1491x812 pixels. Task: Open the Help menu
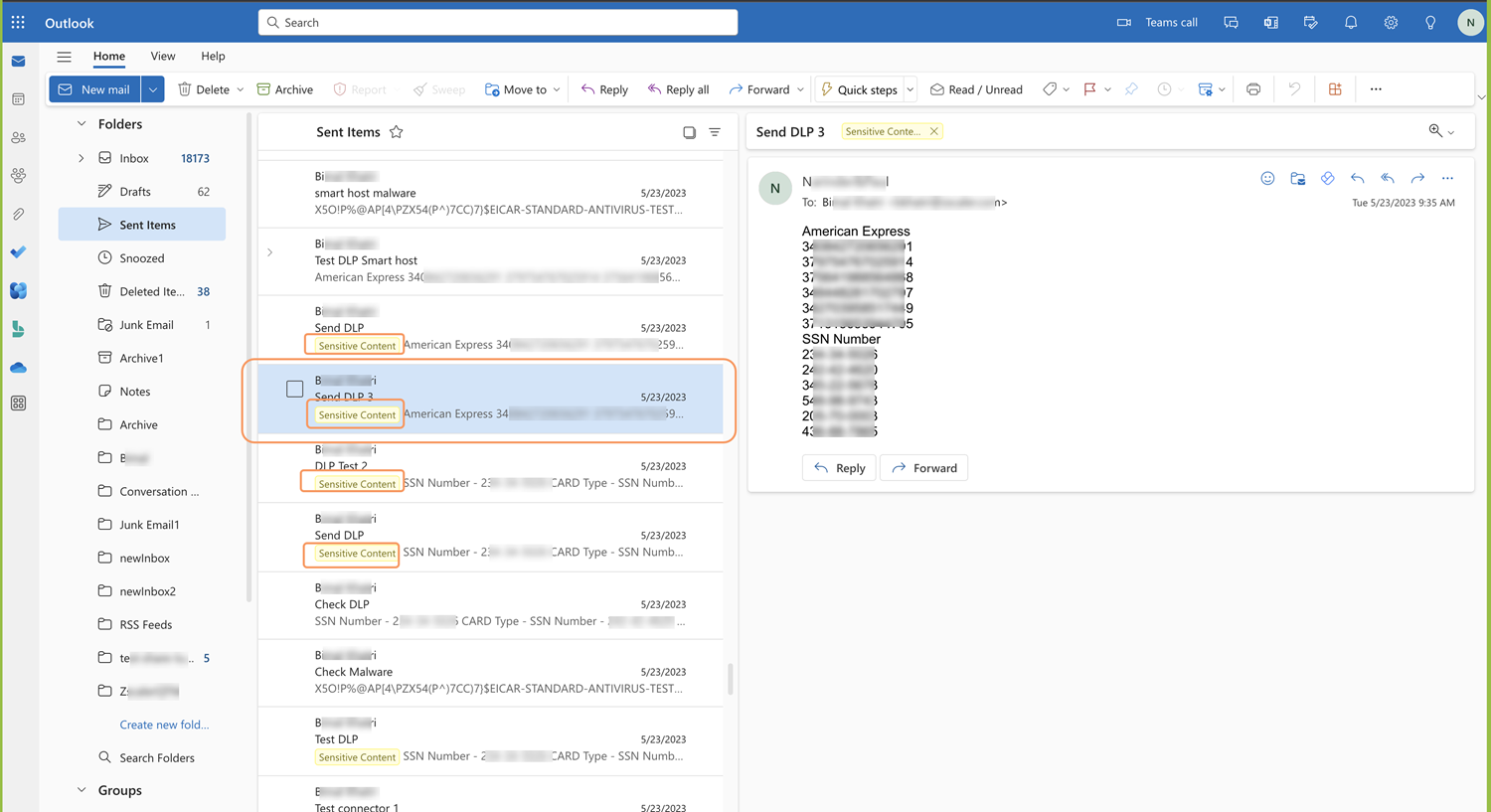(213, 57)
